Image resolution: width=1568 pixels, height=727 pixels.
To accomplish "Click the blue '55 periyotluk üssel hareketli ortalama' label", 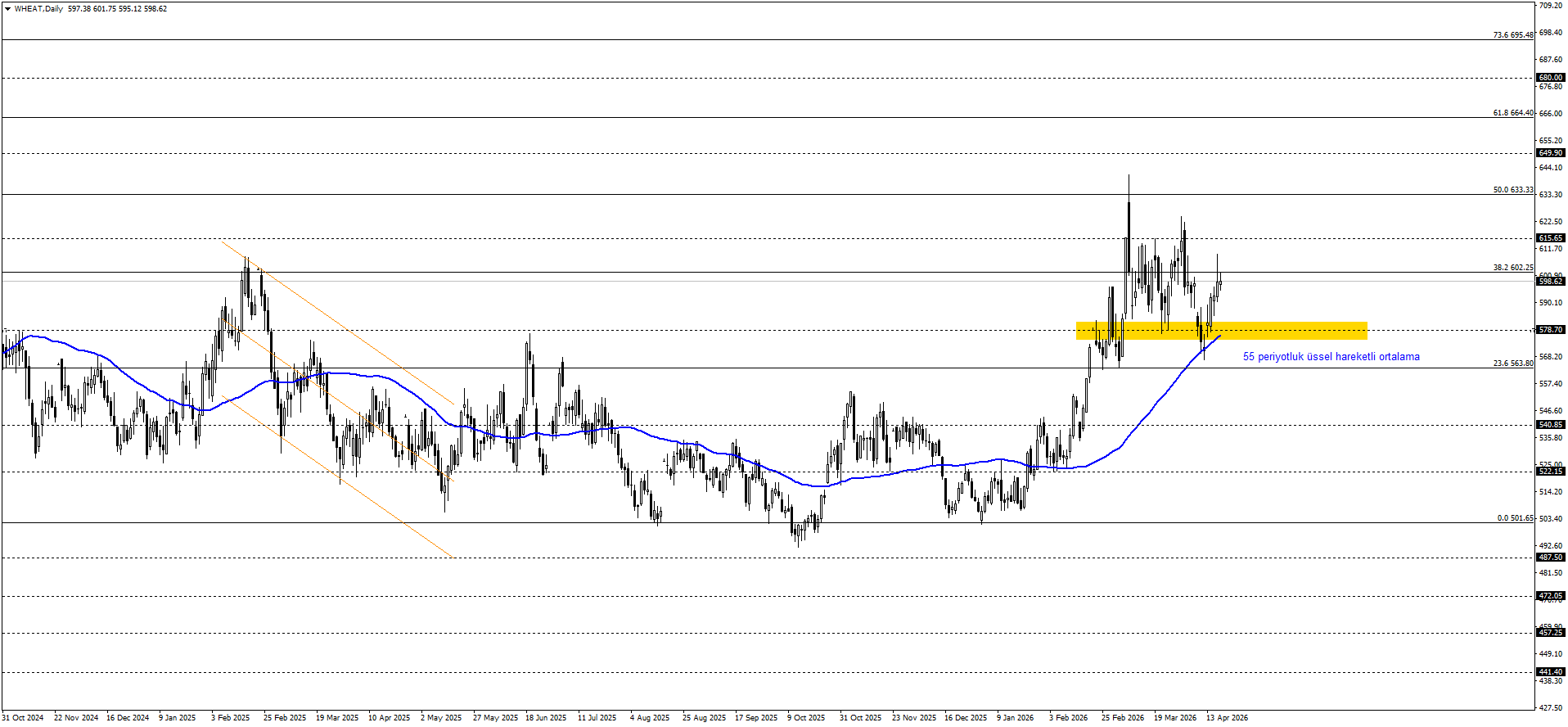I will [1331, 357].
